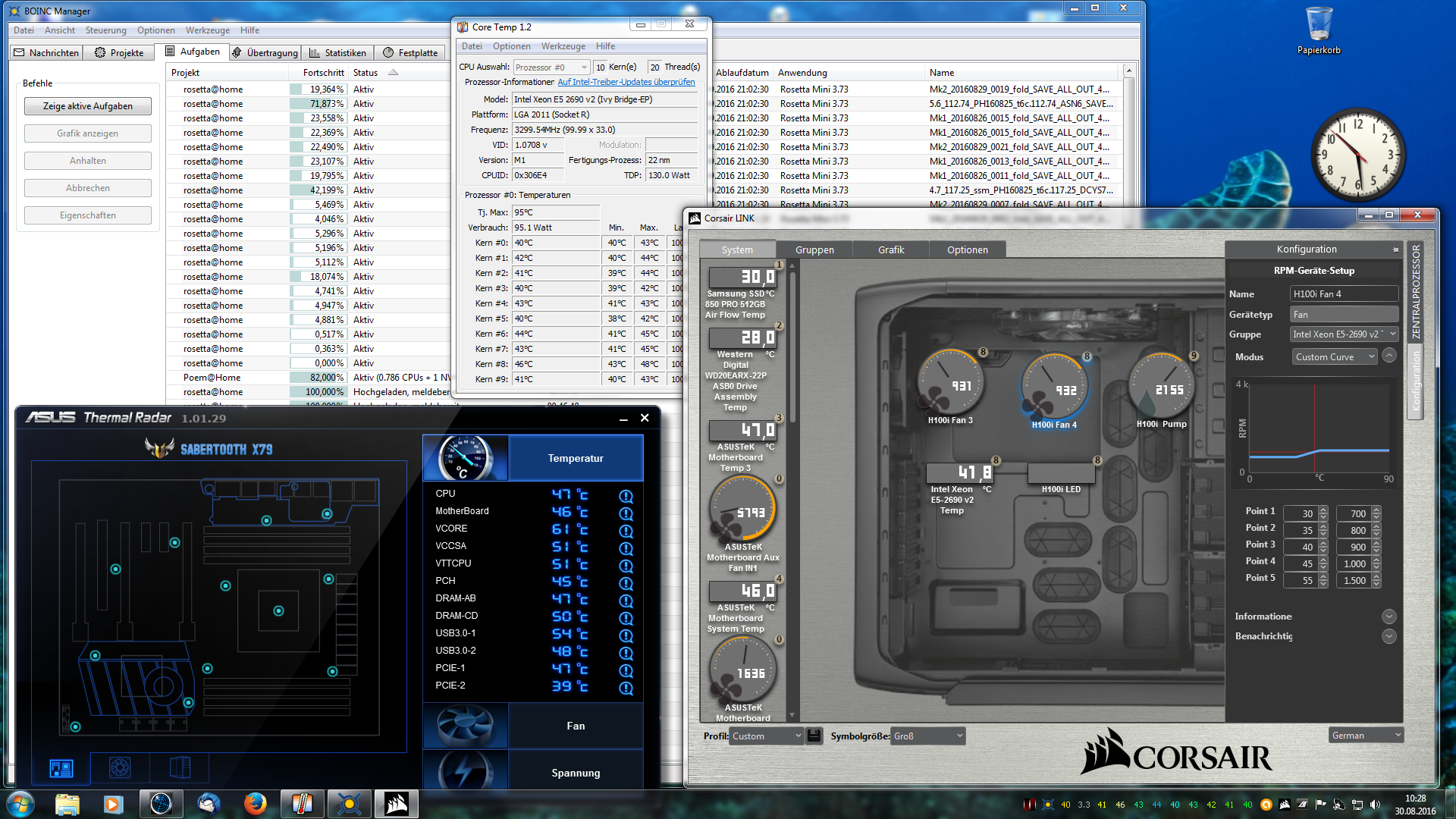Click the info icon beside PCIE-2 temperature
This screenshot has height=819, width=1456.
click(x=626, y=688)
